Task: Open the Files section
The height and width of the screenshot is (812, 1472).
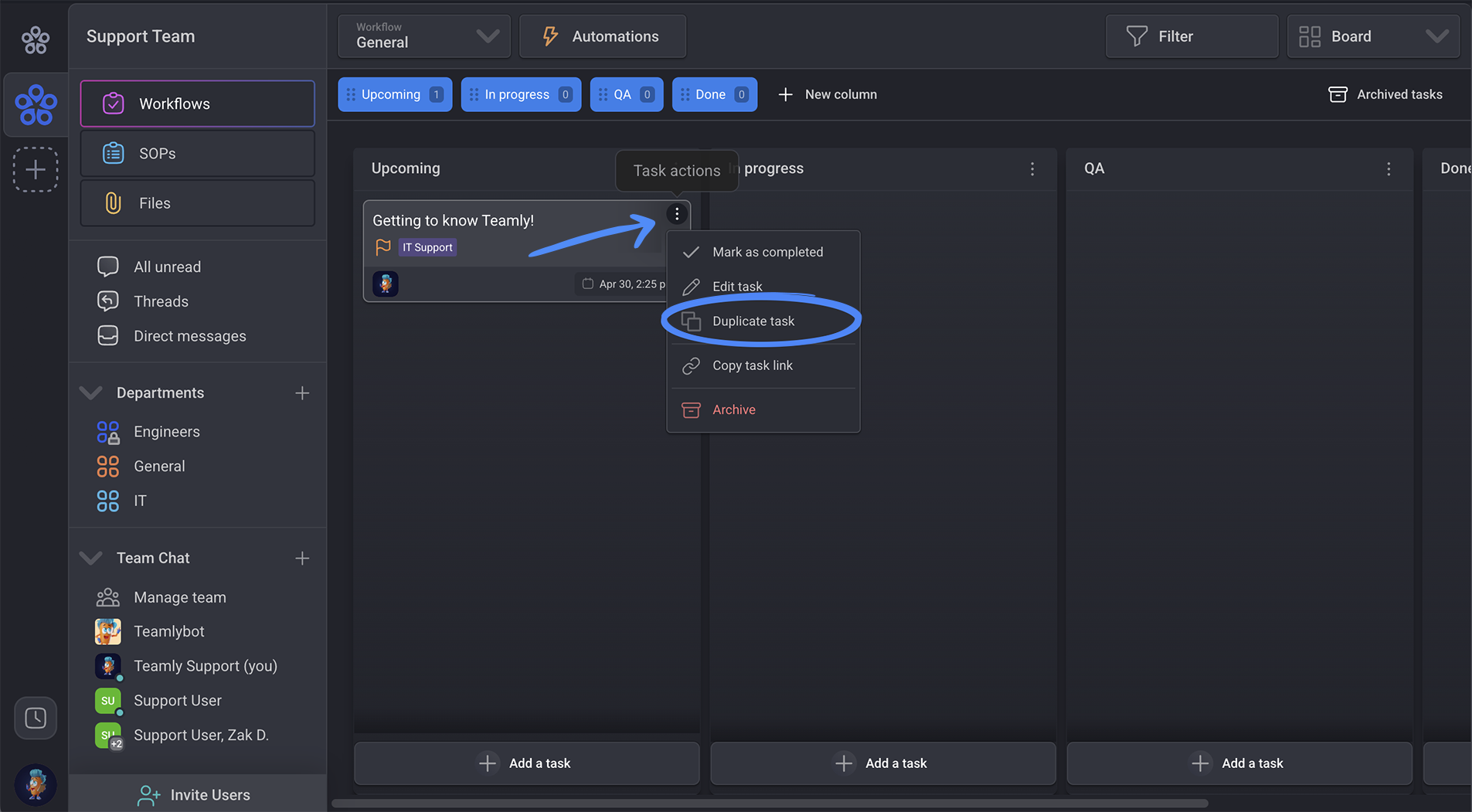Action: [197, 203]
